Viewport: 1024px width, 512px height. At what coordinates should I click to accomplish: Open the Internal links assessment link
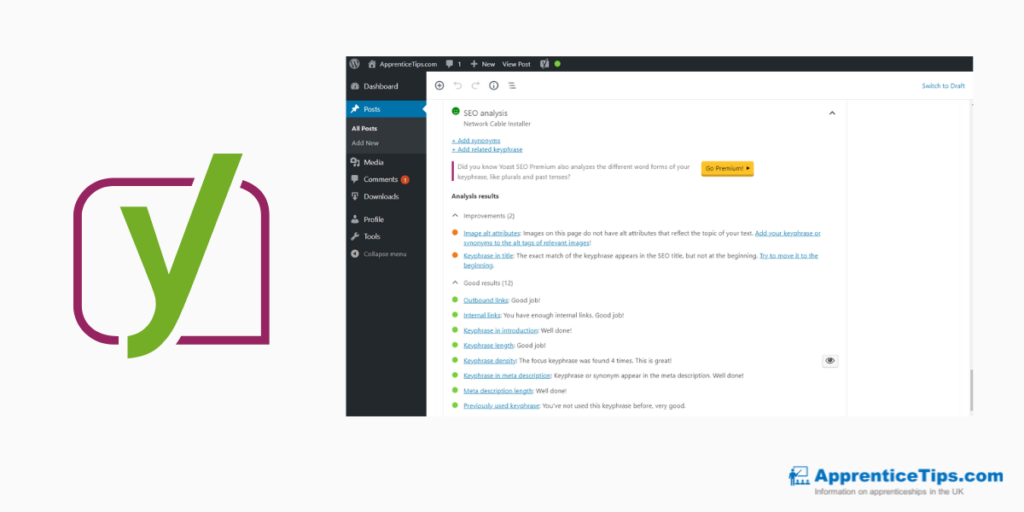click(x=482, y=315)
